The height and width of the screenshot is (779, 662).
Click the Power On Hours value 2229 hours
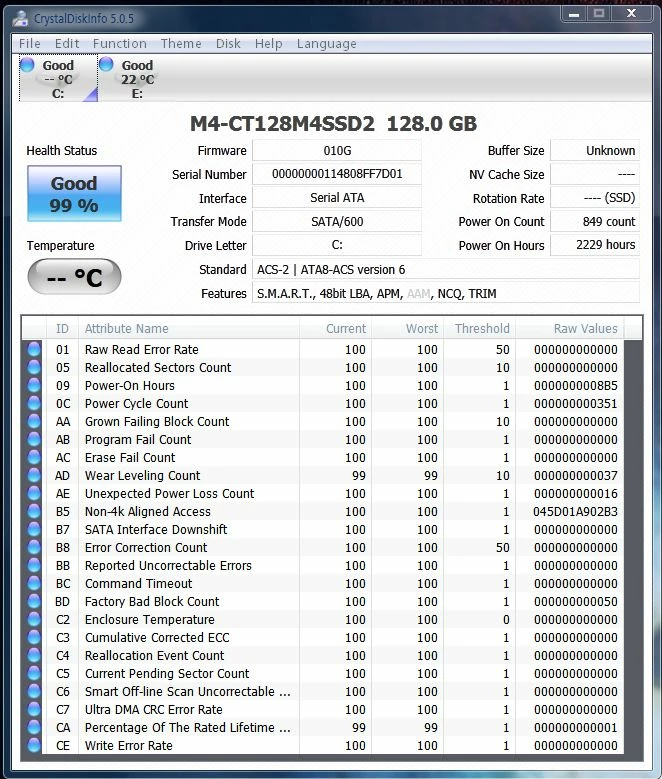coord(594,245)
